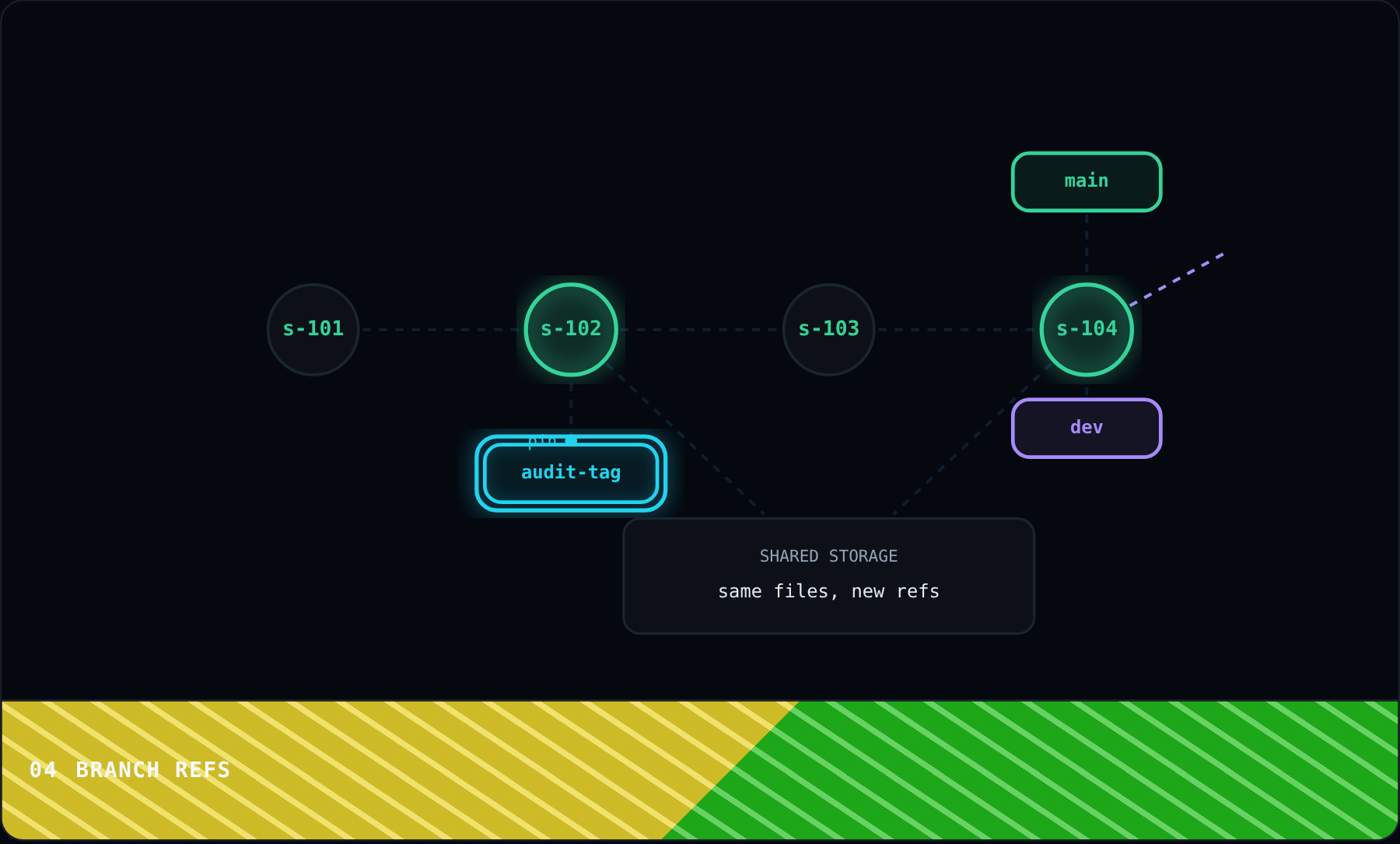This screenshot has width=1400, height=844.
Task: Open the Shared Storage panel
Action: click(829, 576)
